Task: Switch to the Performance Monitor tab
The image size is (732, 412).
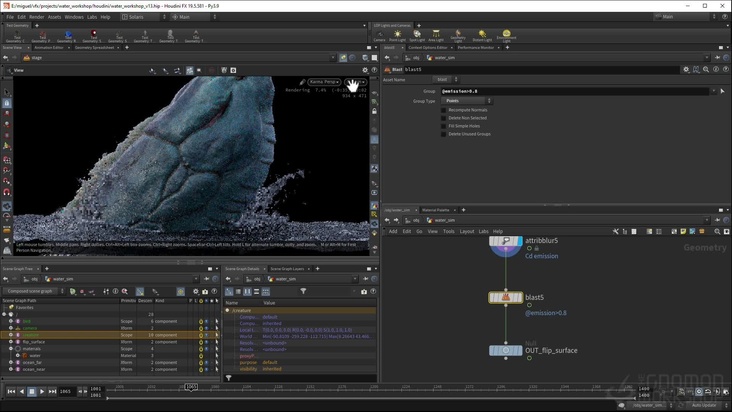Action: pos(475,48)
